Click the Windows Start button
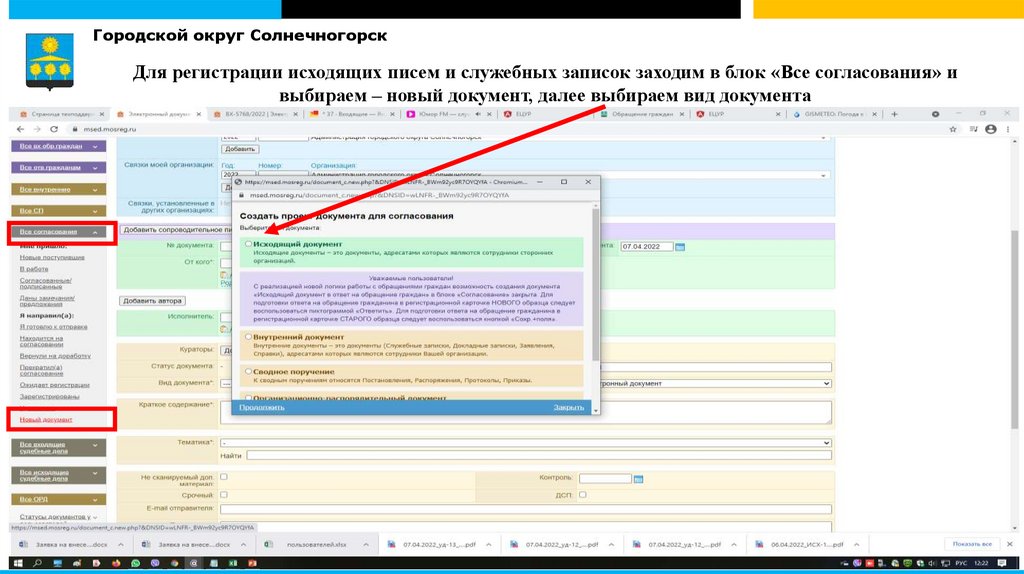 (x=18, y=563)
